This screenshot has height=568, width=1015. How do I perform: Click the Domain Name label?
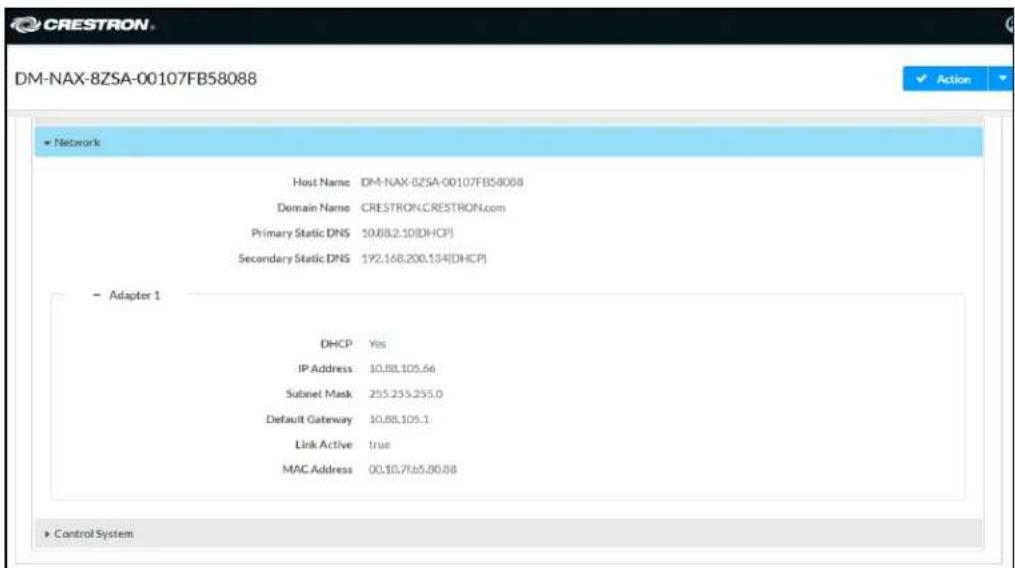pos(313,208)
